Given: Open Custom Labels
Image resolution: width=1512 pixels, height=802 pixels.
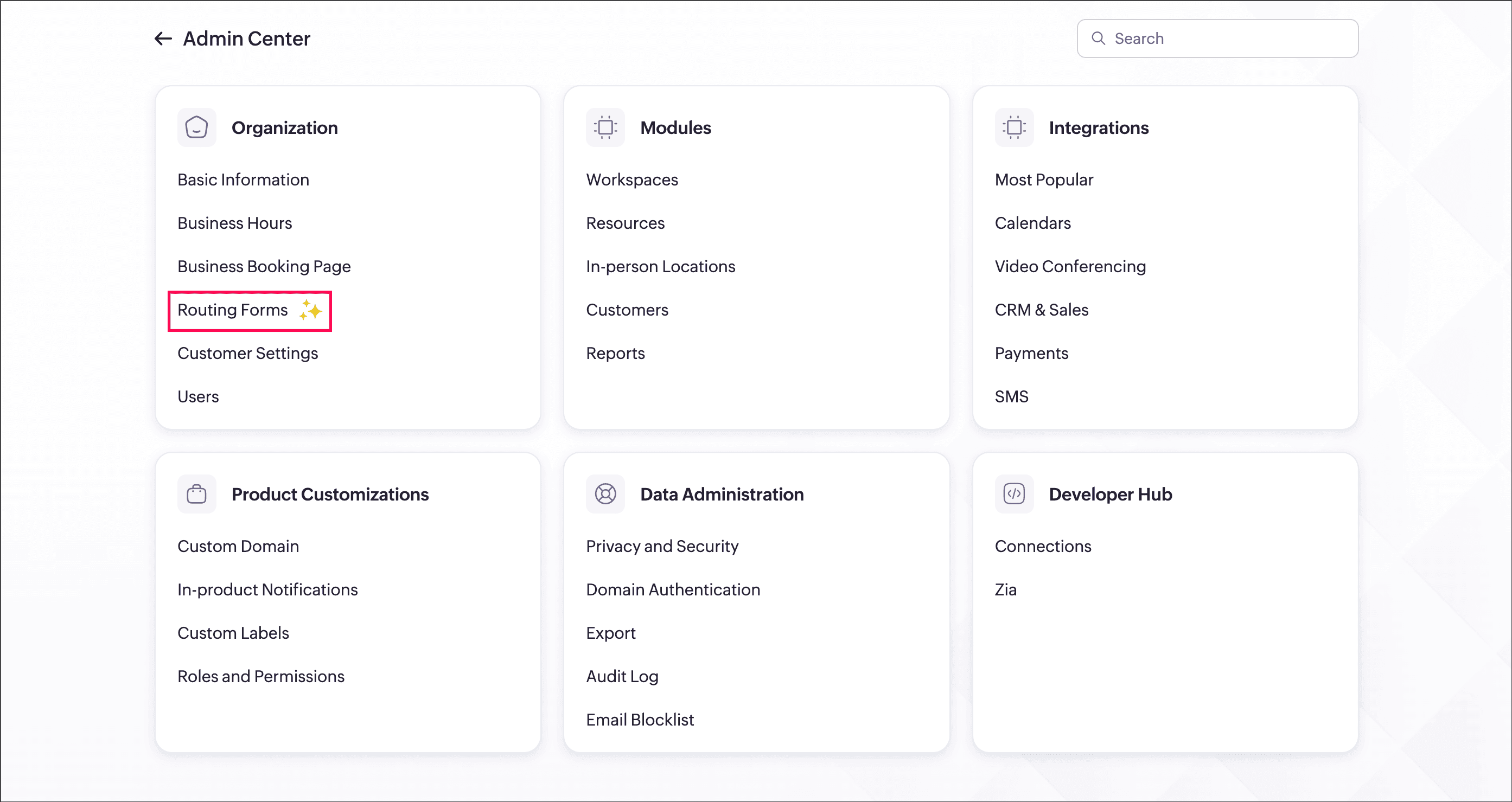Looking at the screenshot, I should click(233, 633).
